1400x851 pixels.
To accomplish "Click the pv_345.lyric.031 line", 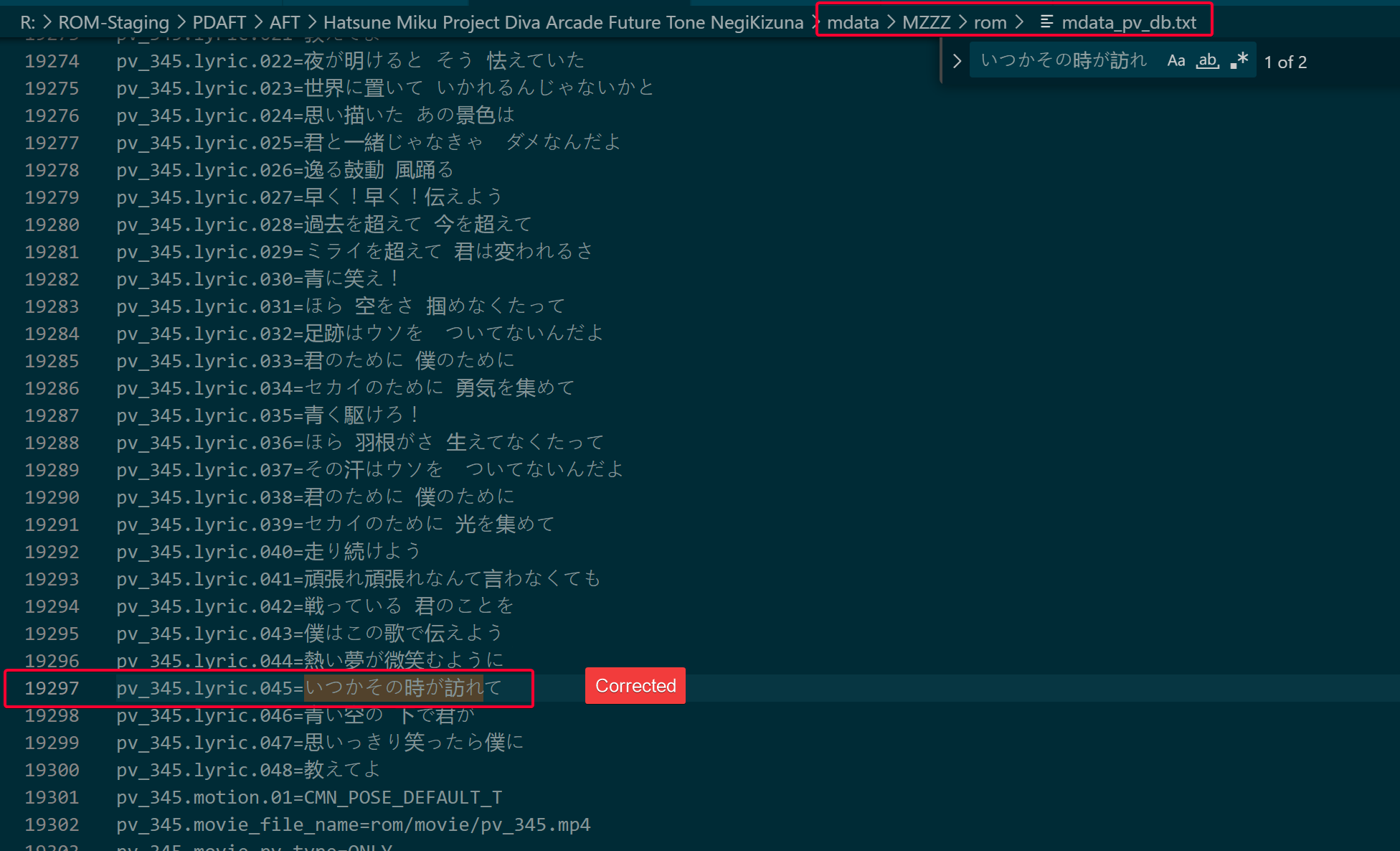I will 341,306.
